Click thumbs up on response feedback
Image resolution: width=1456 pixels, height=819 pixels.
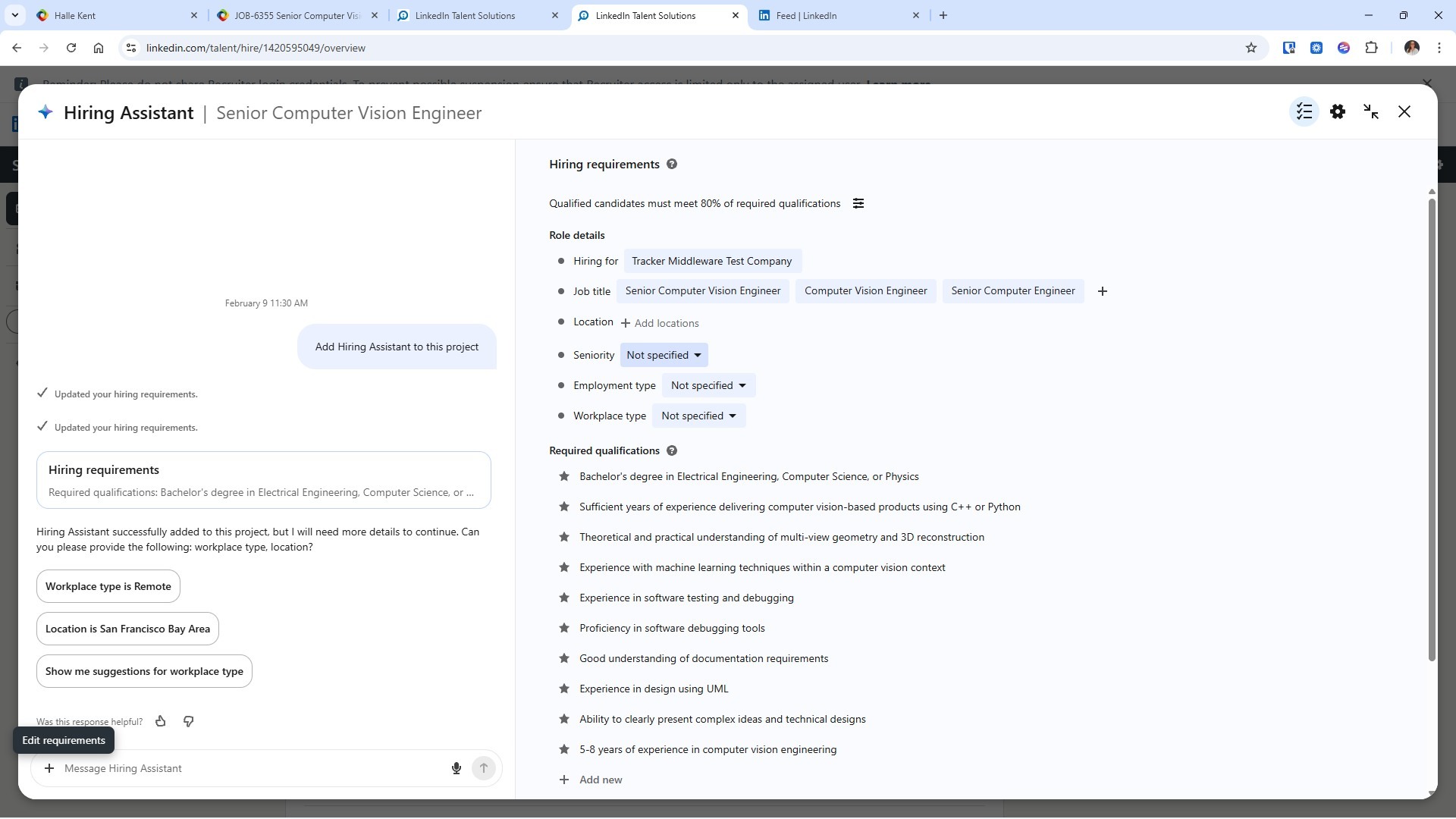(161, 721)
